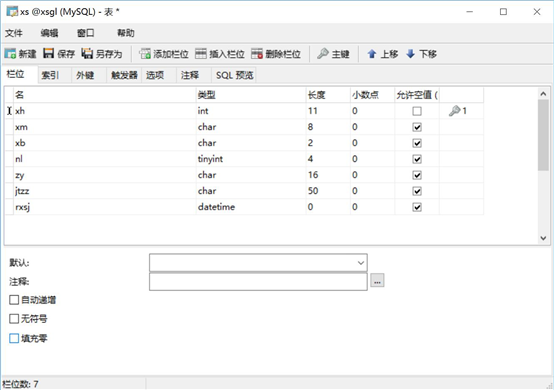
Task: Click scrollbar down arrow in field grid
Action: pos(543,238)
